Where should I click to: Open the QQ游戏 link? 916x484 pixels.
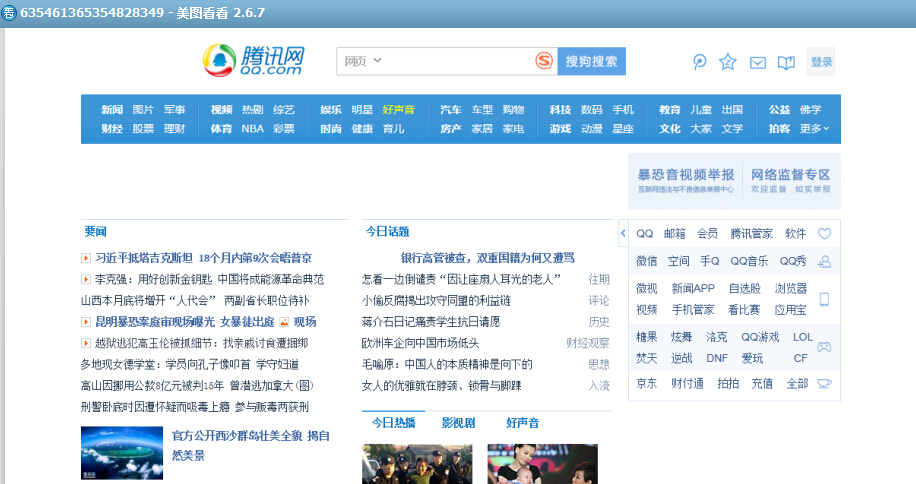click(760, 337)
